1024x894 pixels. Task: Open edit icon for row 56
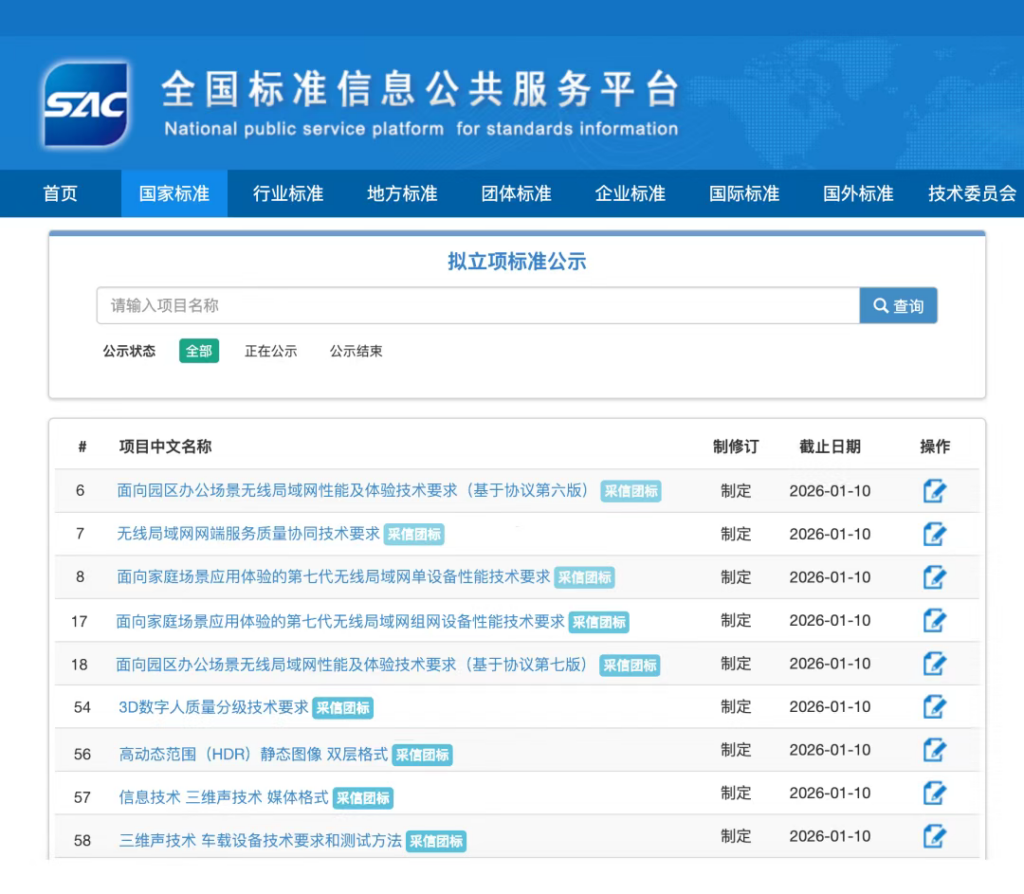(934, 750)
